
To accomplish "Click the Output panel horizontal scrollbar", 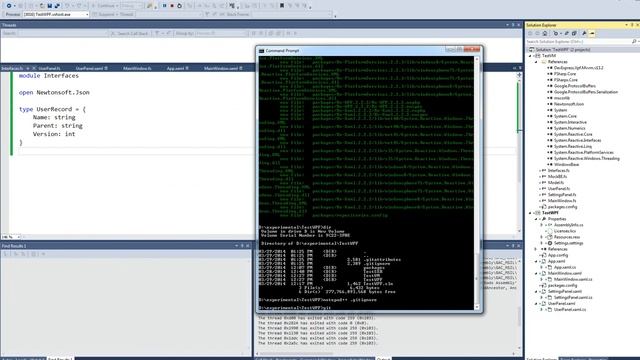I will coord(386,353).
